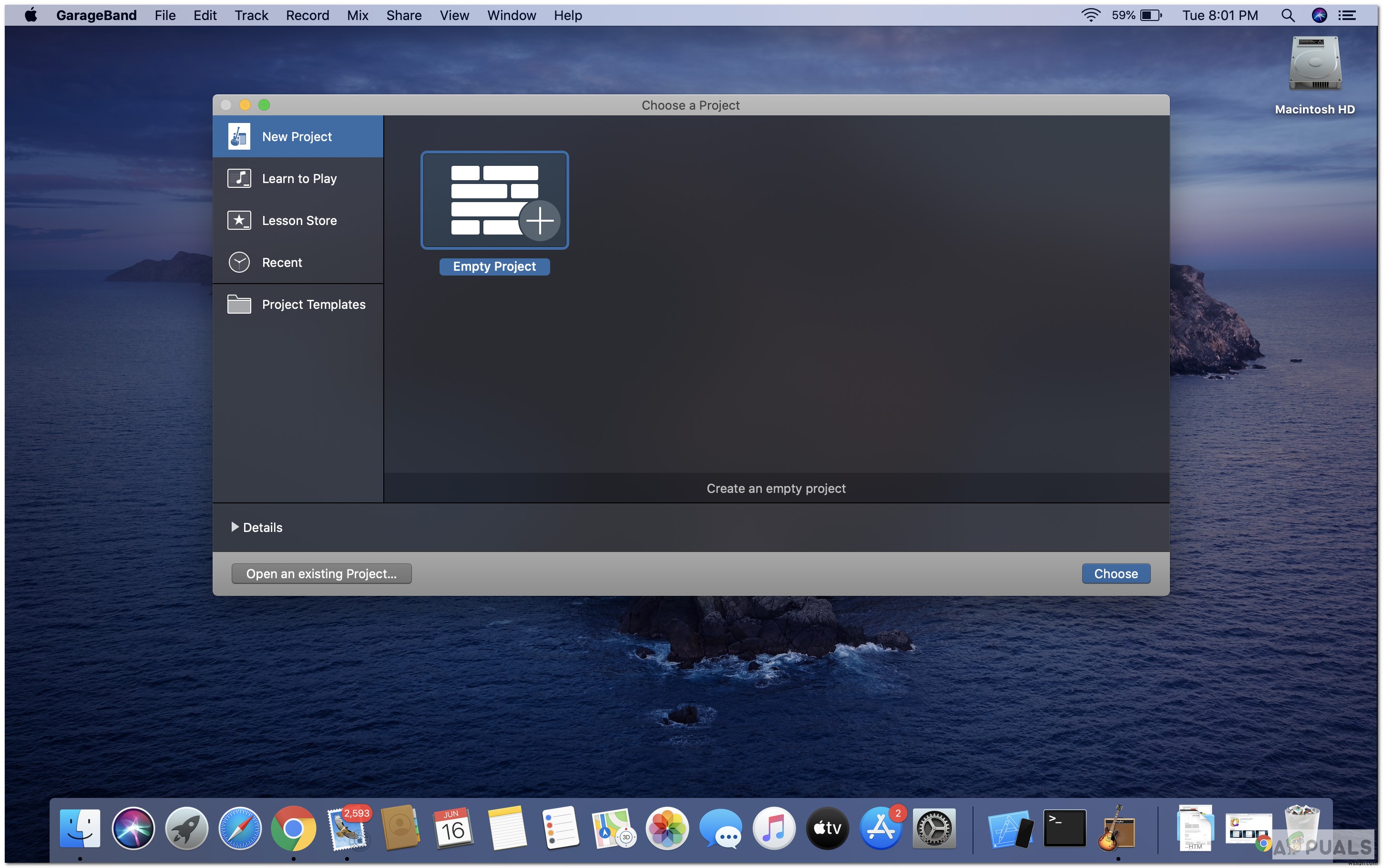Click the Empty Project thumbnail icon

(x=494, y=201)
